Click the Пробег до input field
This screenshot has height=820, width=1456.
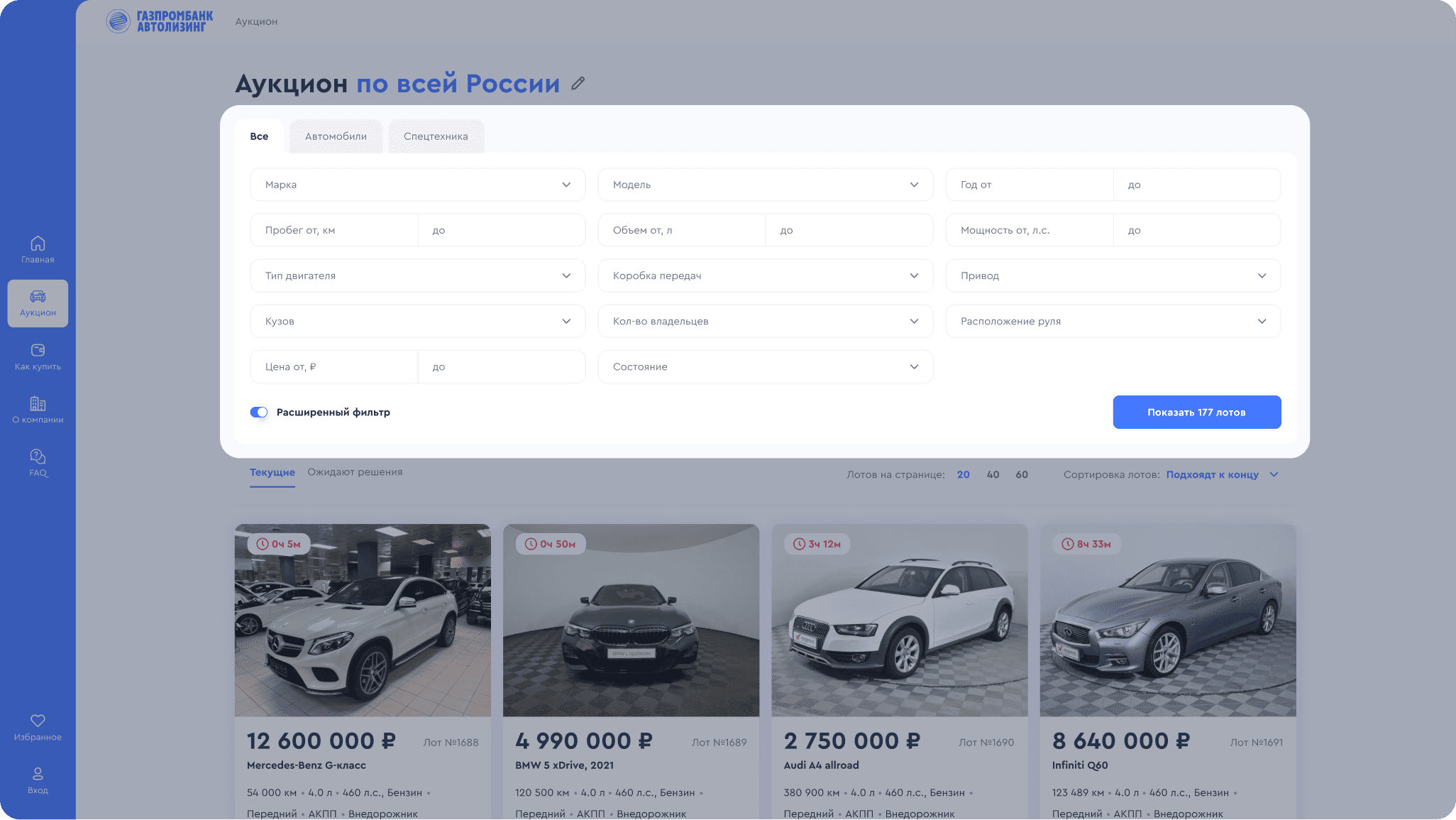[502, 230]
